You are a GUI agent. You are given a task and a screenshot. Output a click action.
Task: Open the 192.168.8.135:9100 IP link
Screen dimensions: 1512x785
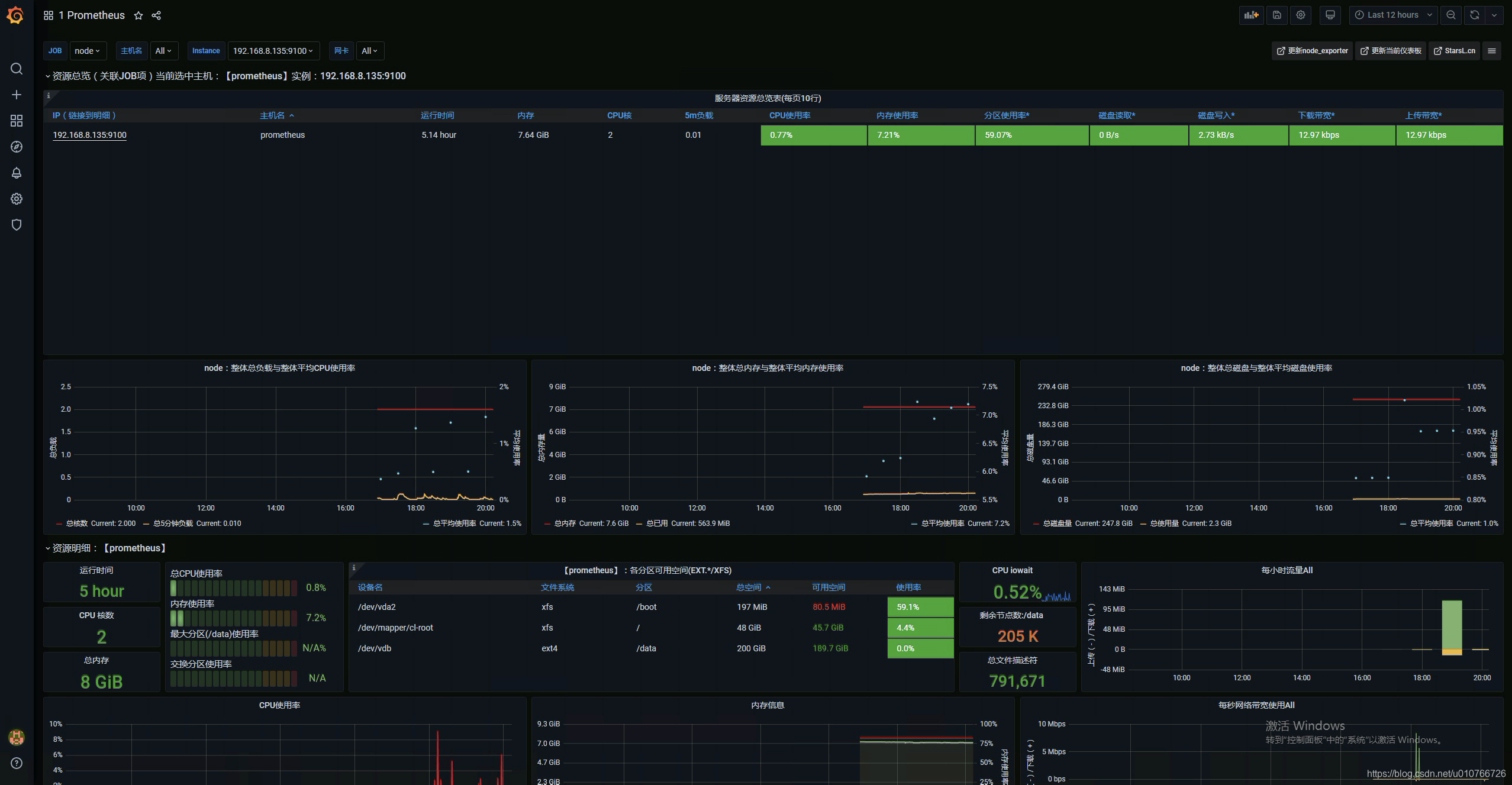[89, 135]
